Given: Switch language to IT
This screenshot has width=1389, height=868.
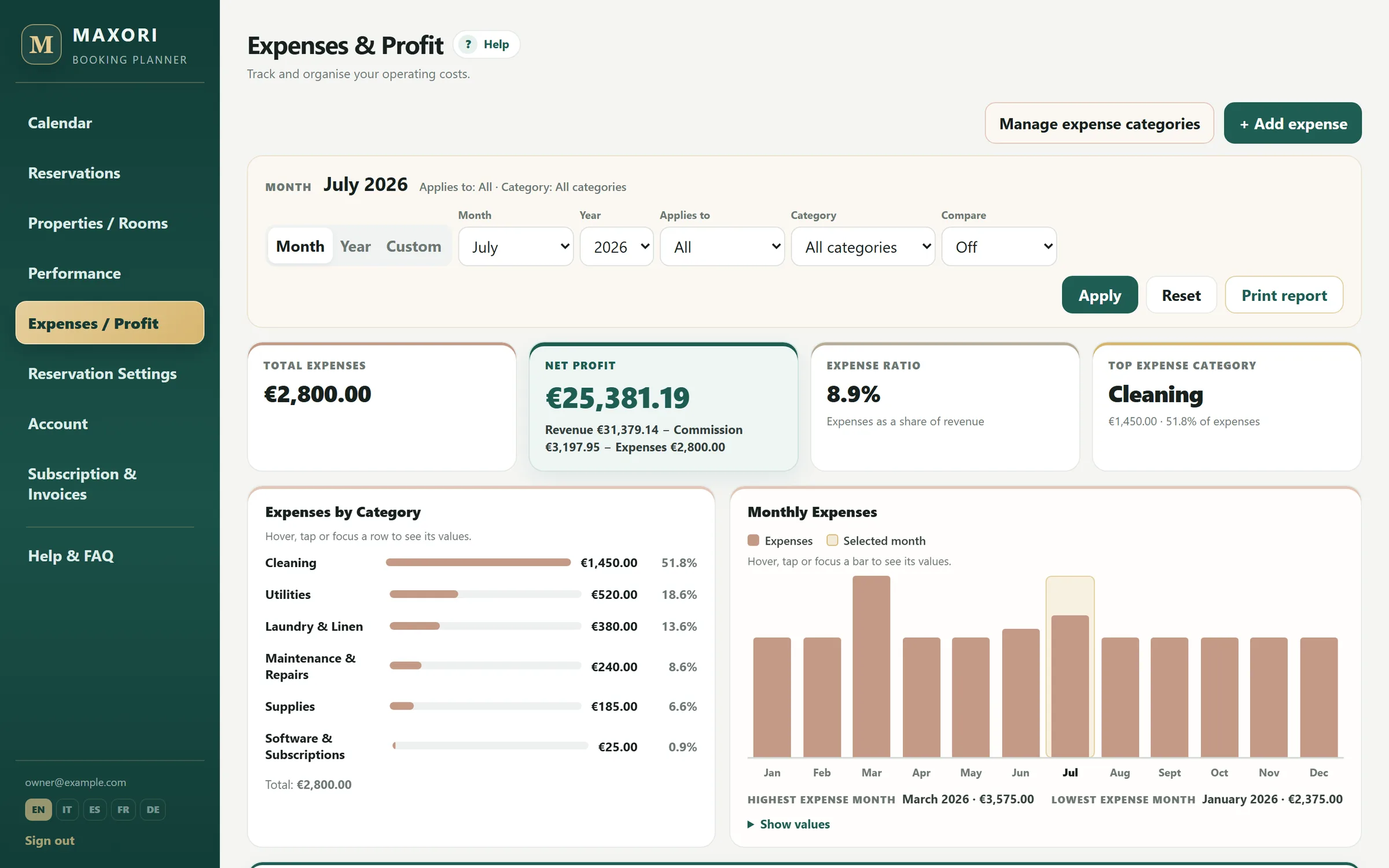Looking at the screenshot, I should (67, 810).
